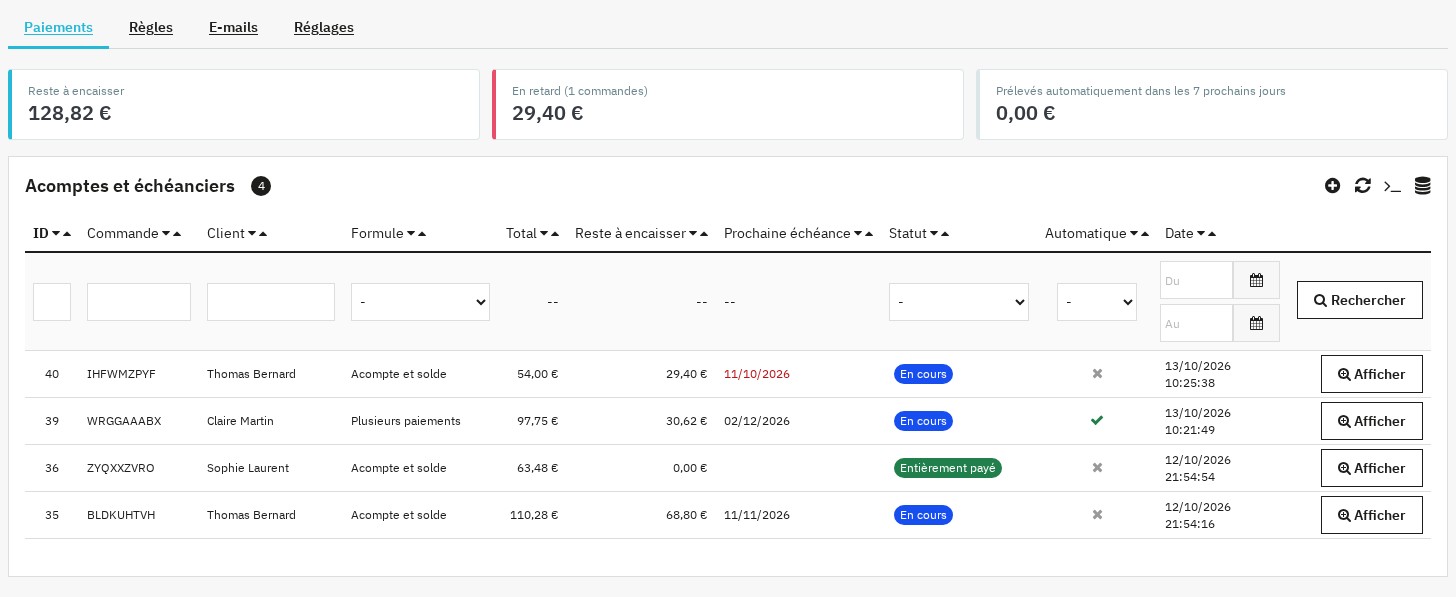Open the Automatique filter dropdown
Image resolution: width=1456 pixels, height=597 pixels.
(1097, 302)
